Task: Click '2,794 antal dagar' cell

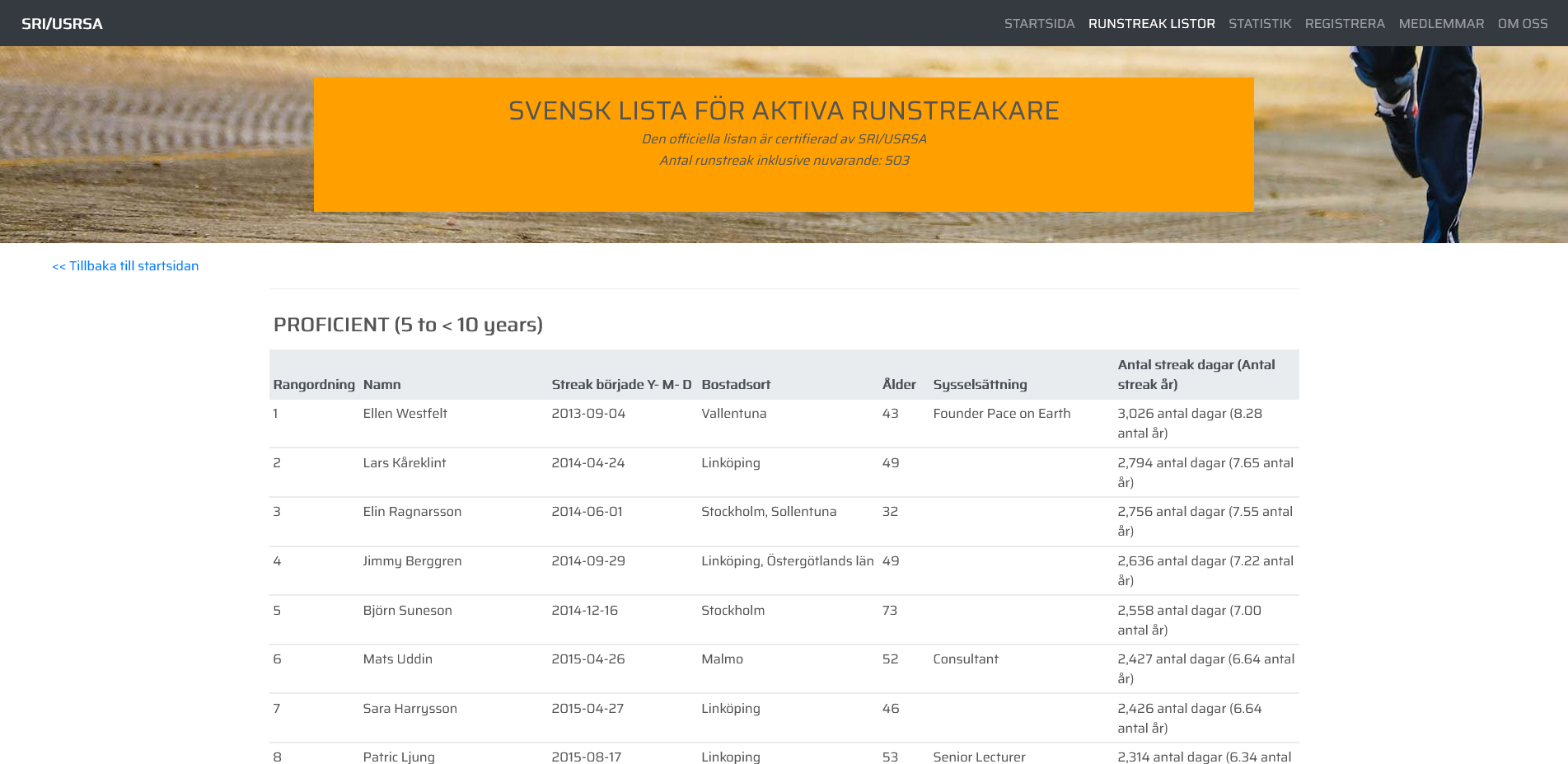Action: click(x=1205, y=472)
